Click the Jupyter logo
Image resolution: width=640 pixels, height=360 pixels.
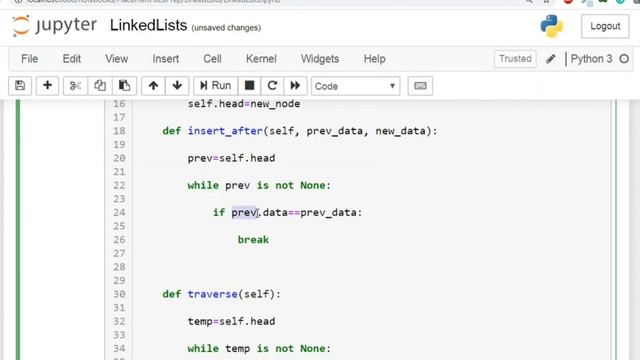pyautogui.click(x=54, y=26)
